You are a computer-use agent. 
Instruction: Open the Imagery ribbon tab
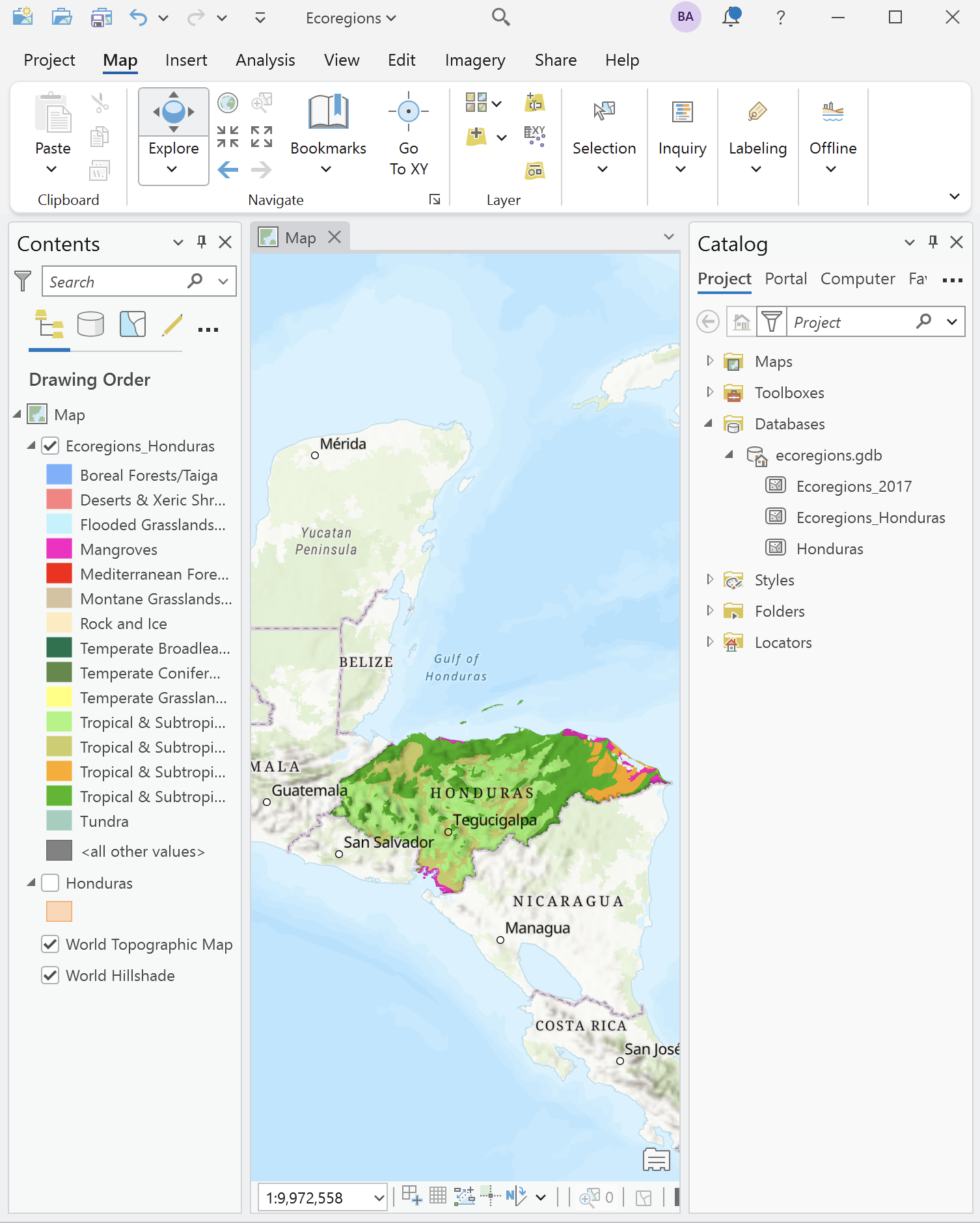click(475, 60)
